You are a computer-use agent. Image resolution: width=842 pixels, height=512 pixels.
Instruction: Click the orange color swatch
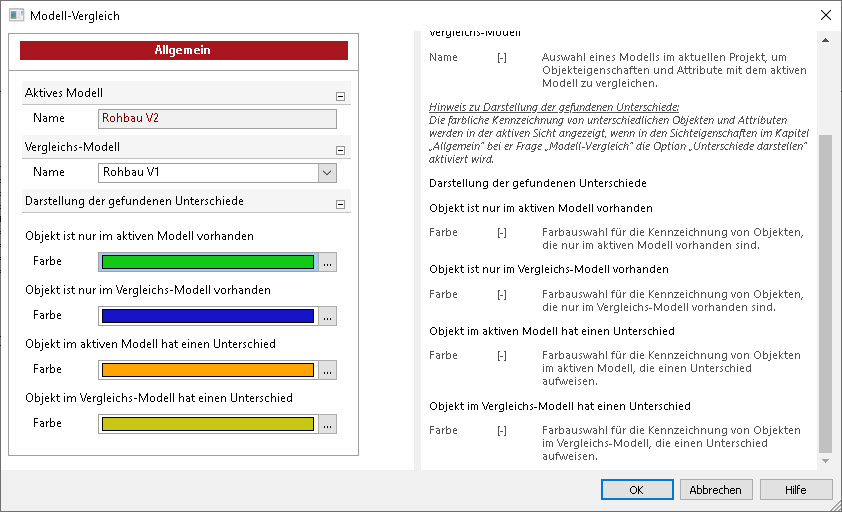[x=208, y=370]
